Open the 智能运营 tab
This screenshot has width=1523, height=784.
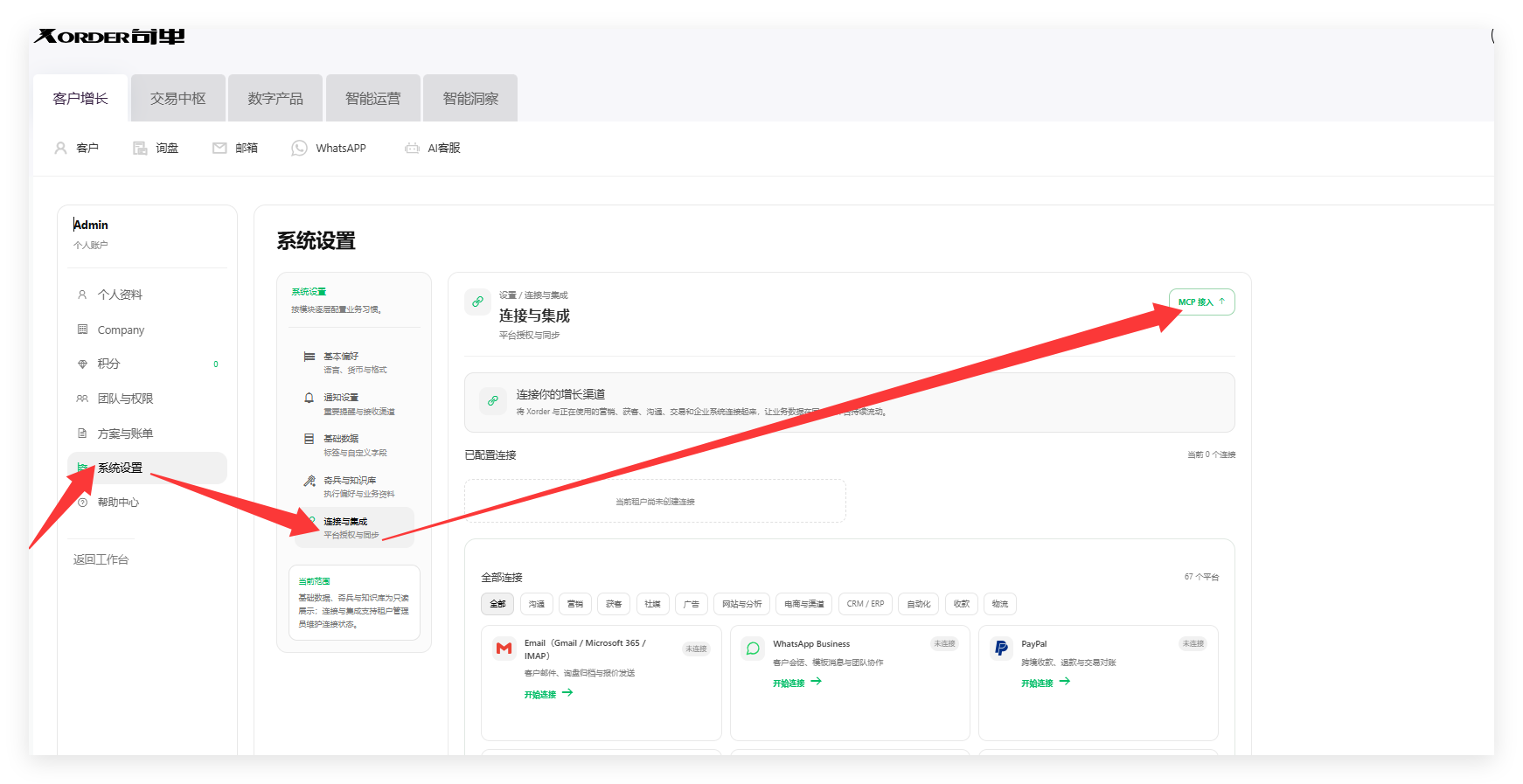(373, 98)
